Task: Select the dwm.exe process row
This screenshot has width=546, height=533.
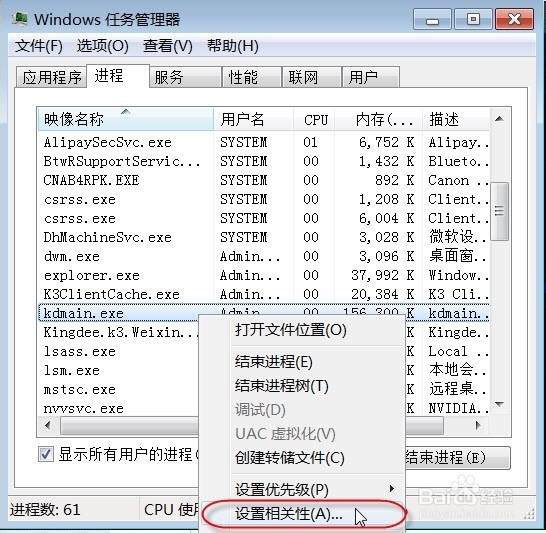Action: (264, 256)
